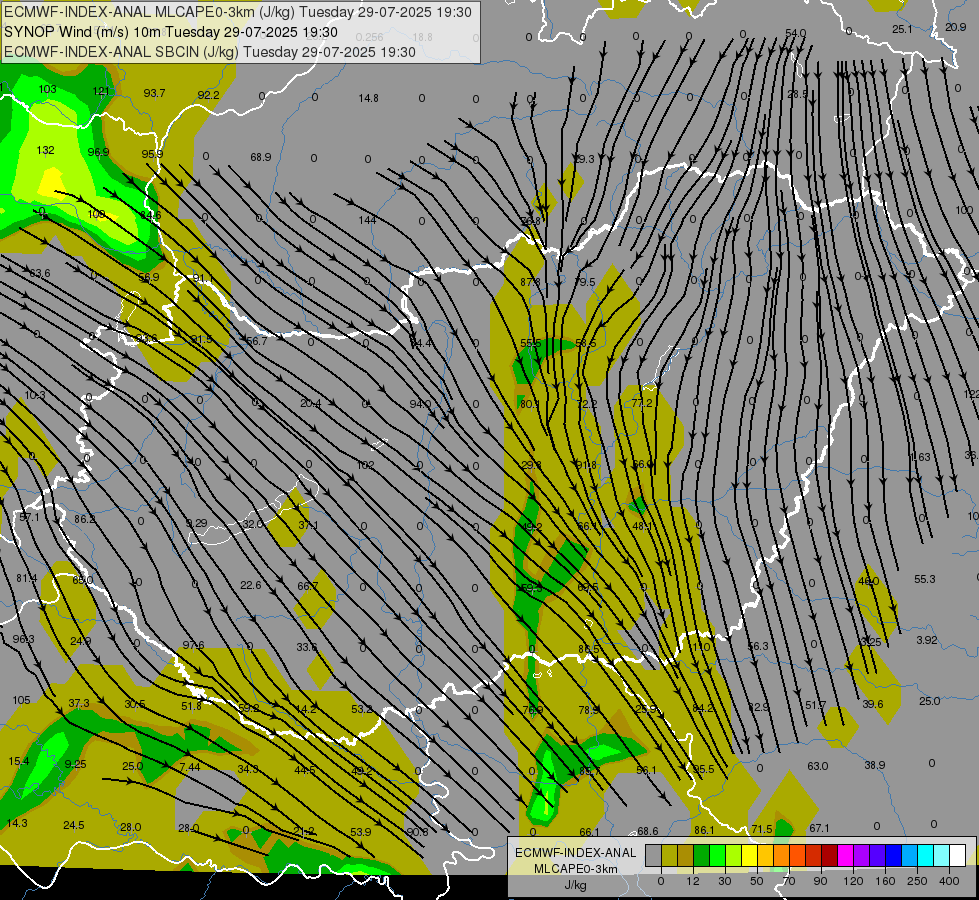This screenshot has width=979, height=900.
Task: Click the '55.3' value on the right
Action: coord(925,579)
